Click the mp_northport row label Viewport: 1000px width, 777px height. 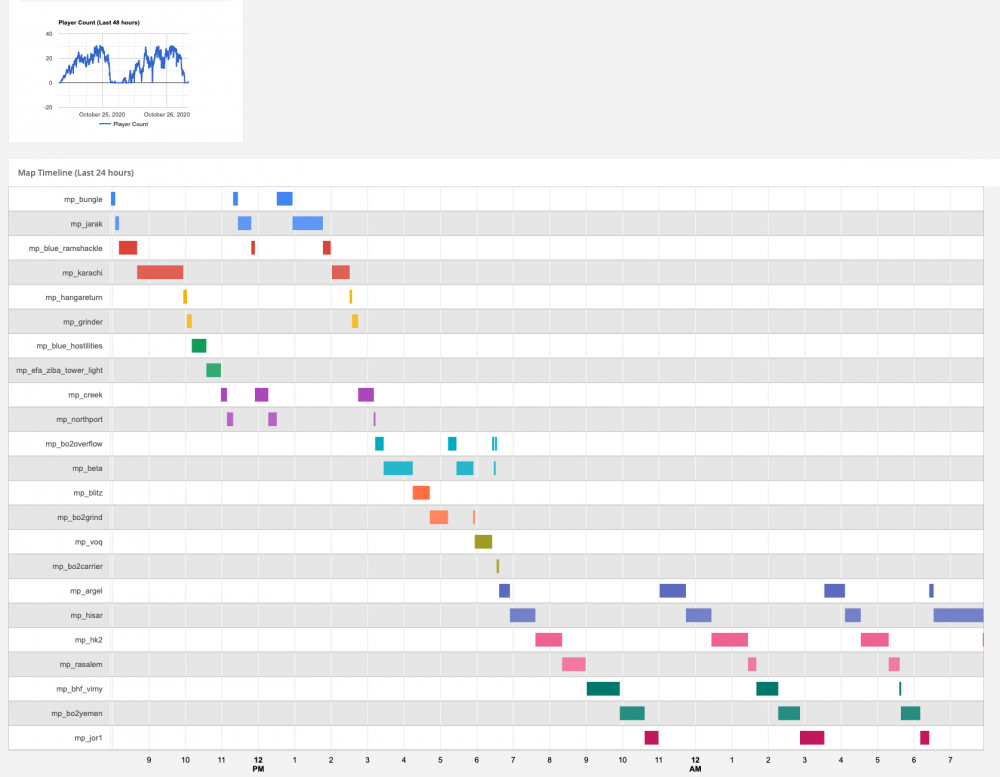(79, 419)
